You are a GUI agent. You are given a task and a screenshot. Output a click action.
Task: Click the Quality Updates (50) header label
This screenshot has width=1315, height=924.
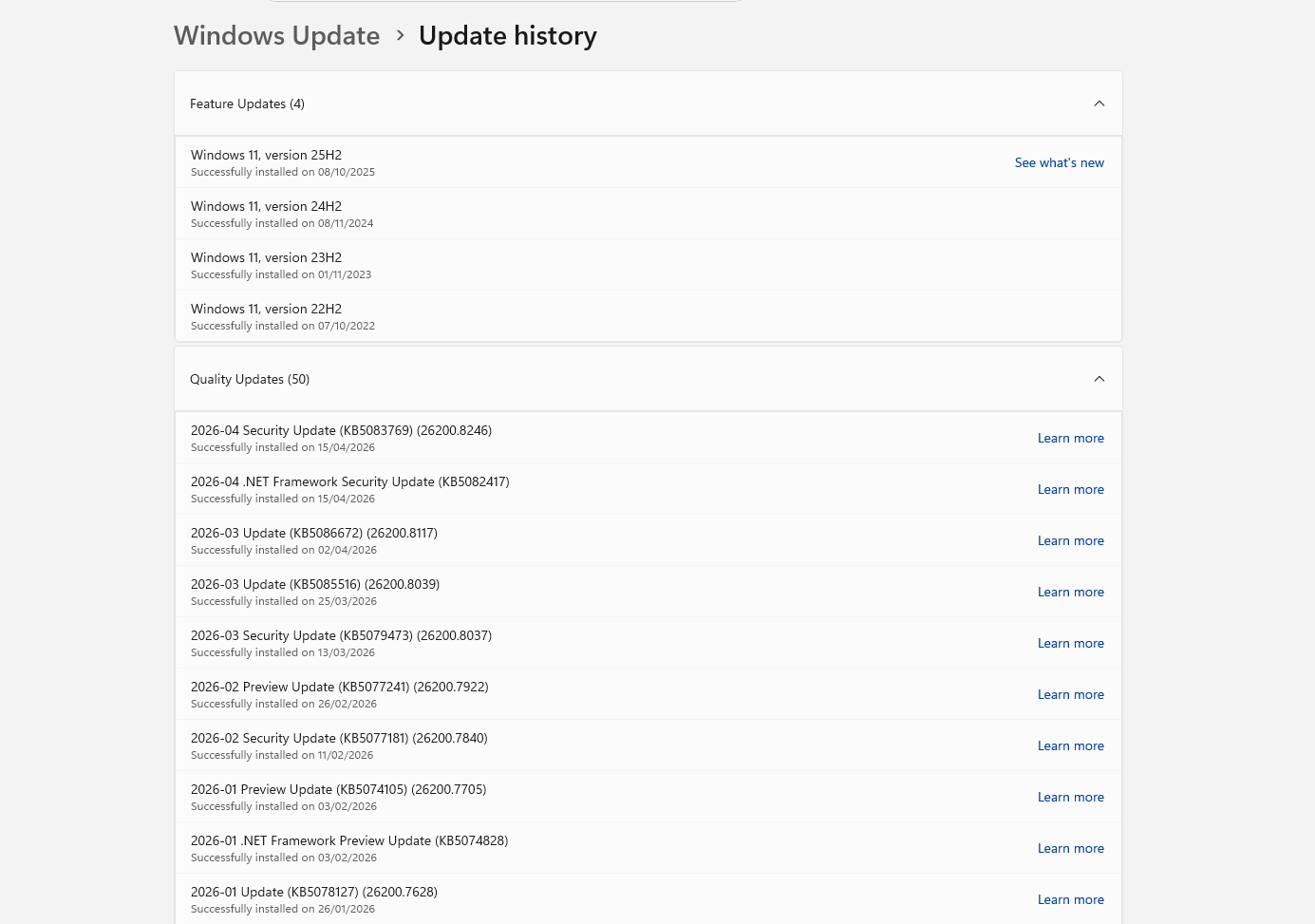pos(250,379)
